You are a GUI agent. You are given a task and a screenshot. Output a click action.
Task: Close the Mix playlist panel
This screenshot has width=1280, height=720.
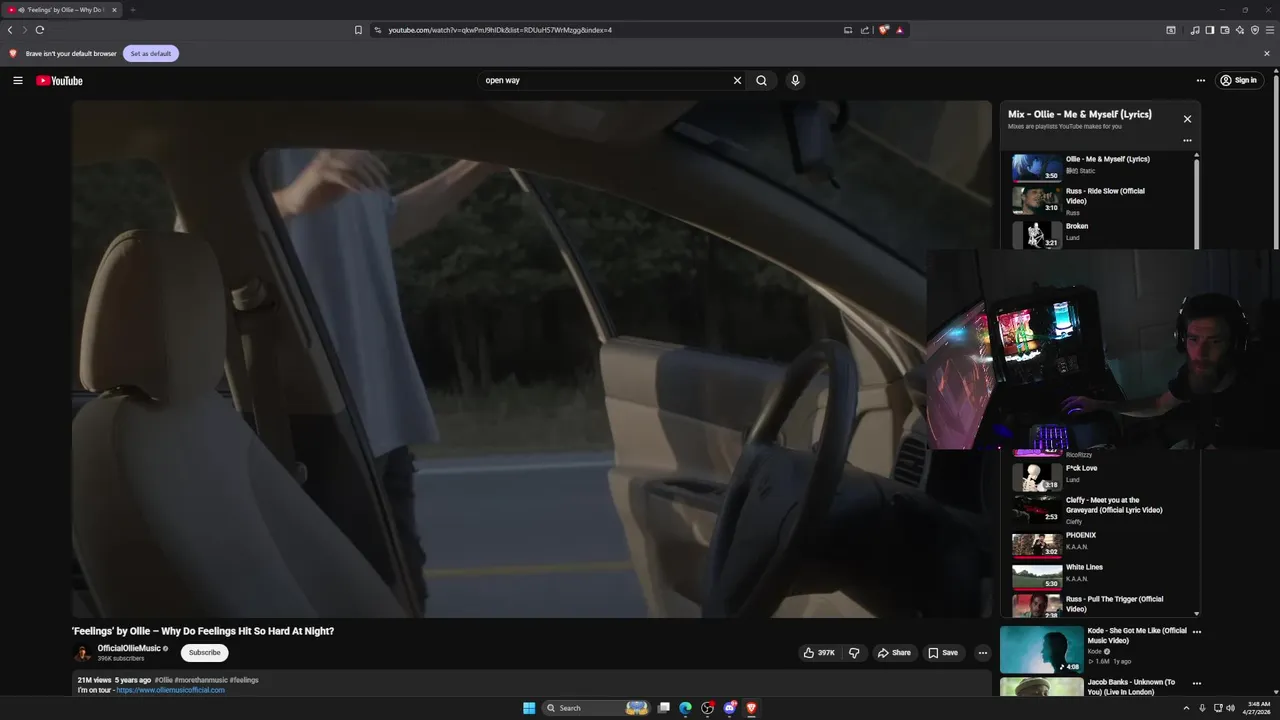pos(1187,119)
